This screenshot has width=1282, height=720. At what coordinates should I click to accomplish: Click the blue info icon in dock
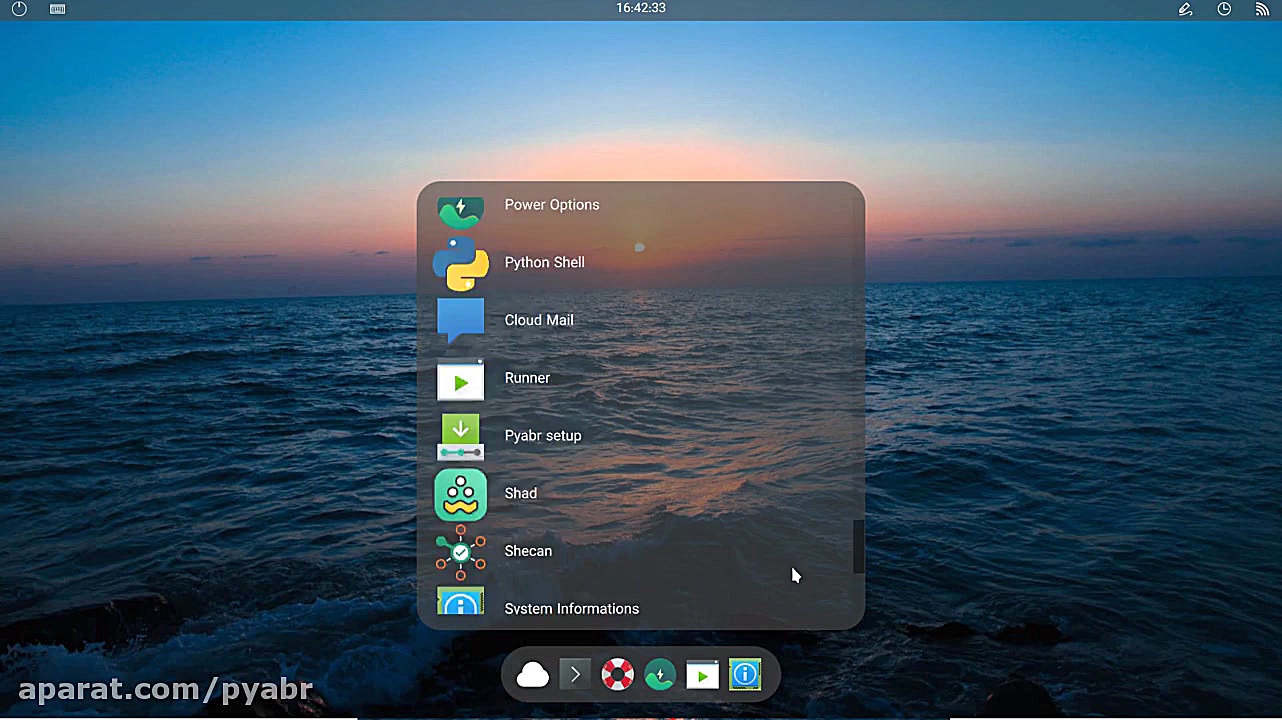tap(745, 675)
